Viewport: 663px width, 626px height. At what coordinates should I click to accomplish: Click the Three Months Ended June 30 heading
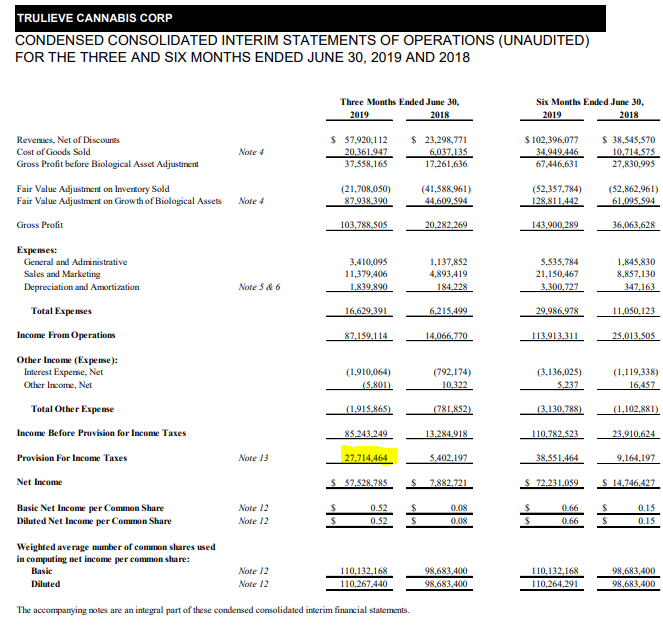point(400,102)
